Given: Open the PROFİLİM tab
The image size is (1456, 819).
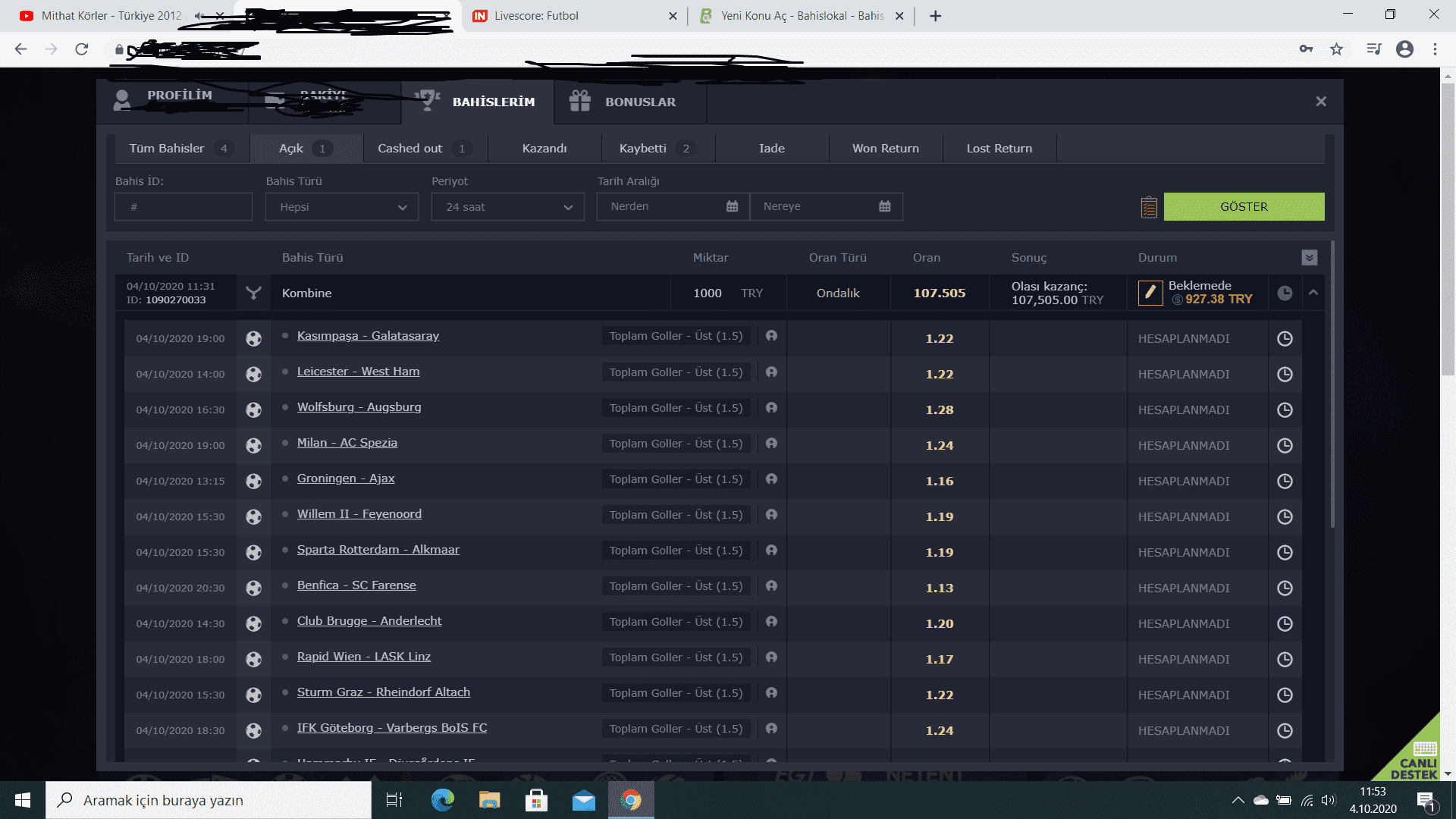Looking at the screenshot, I should (173, 102).
